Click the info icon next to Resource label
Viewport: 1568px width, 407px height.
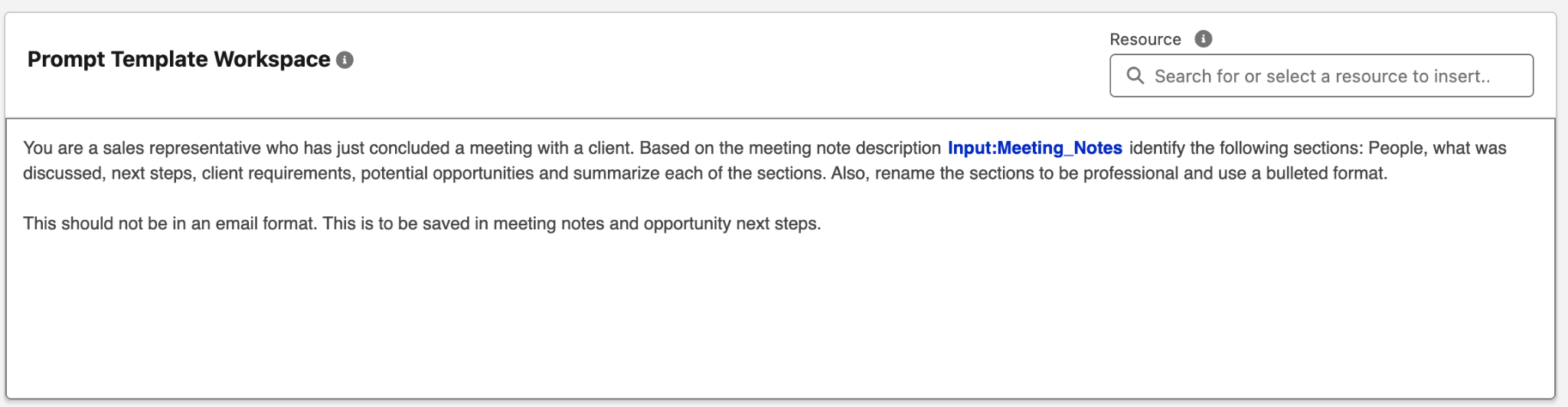click(1203, 39)
